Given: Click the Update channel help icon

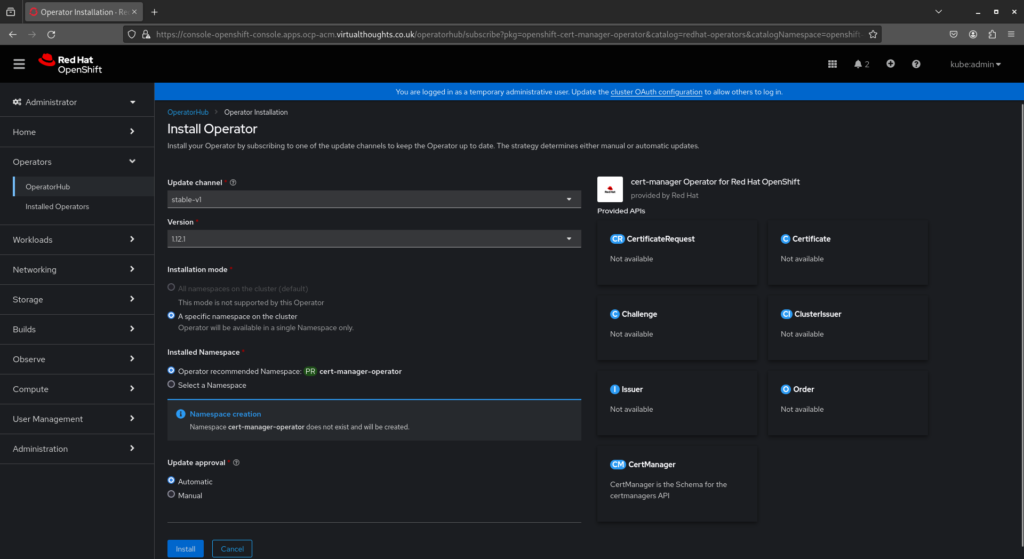Looking at the screenshot, I should click(233, 183).
